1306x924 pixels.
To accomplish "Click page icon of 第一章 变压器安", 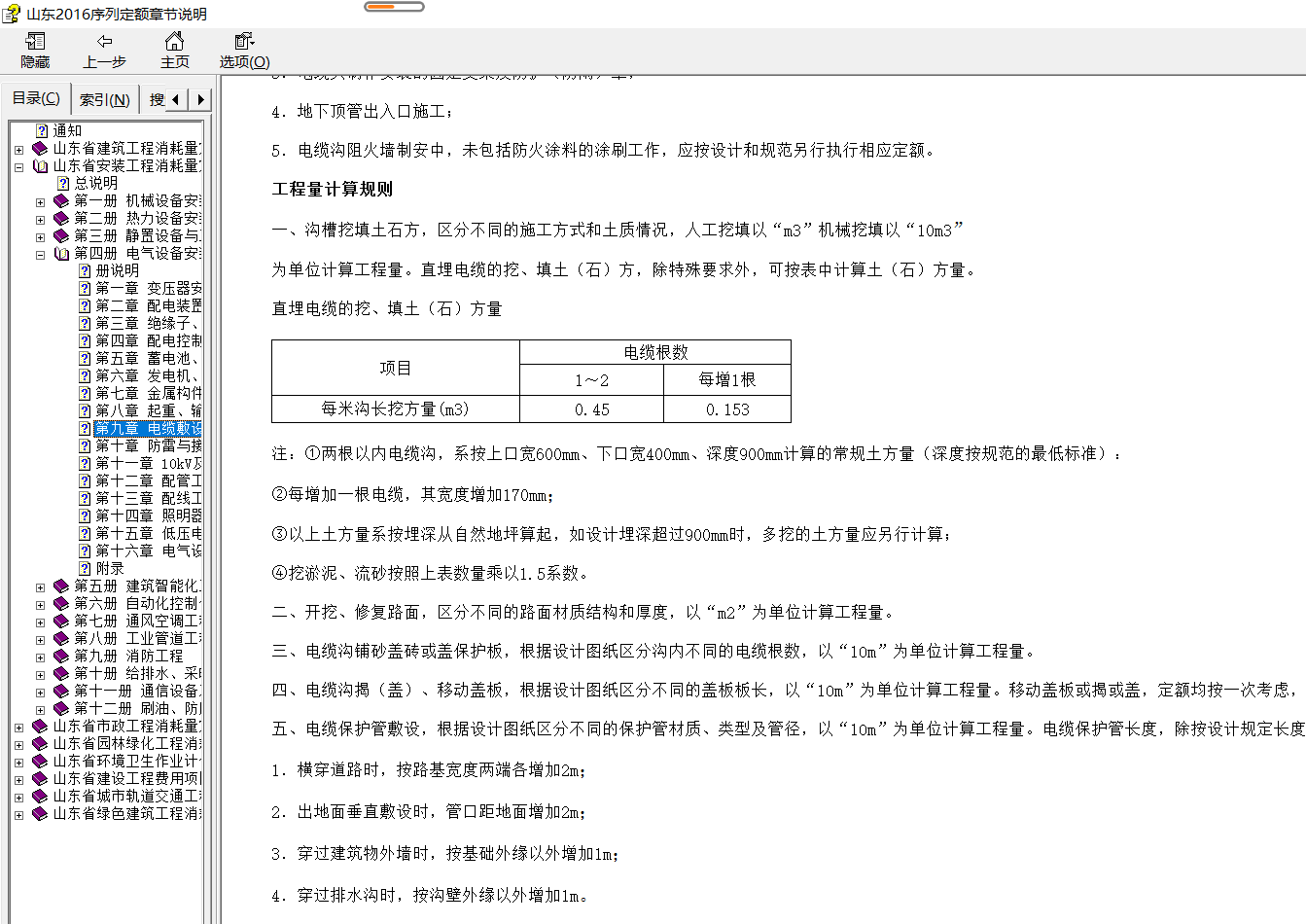I will (85, 288).
